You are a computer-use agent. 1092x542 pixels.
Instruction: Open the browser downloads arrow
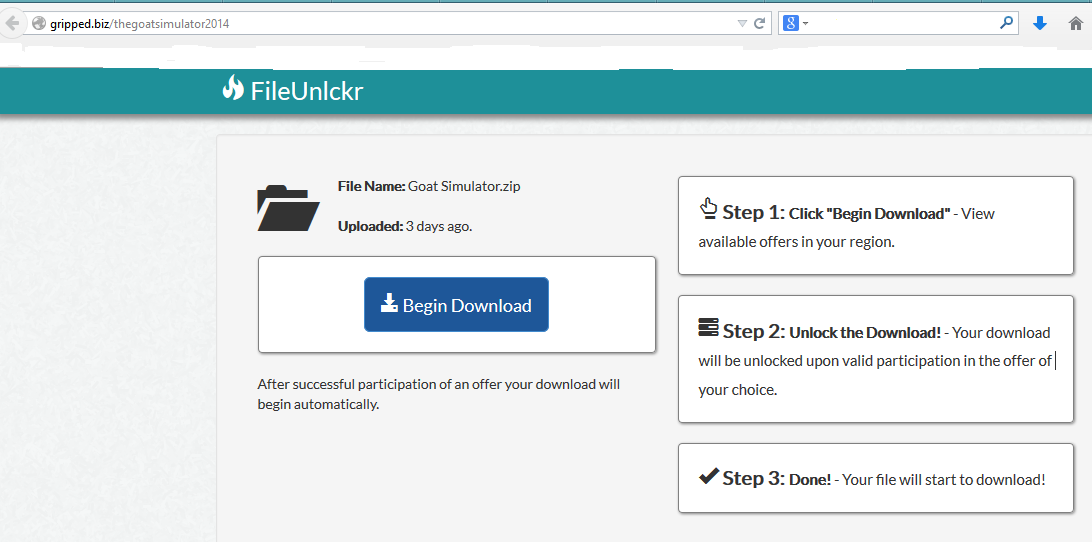[1040, 23]
